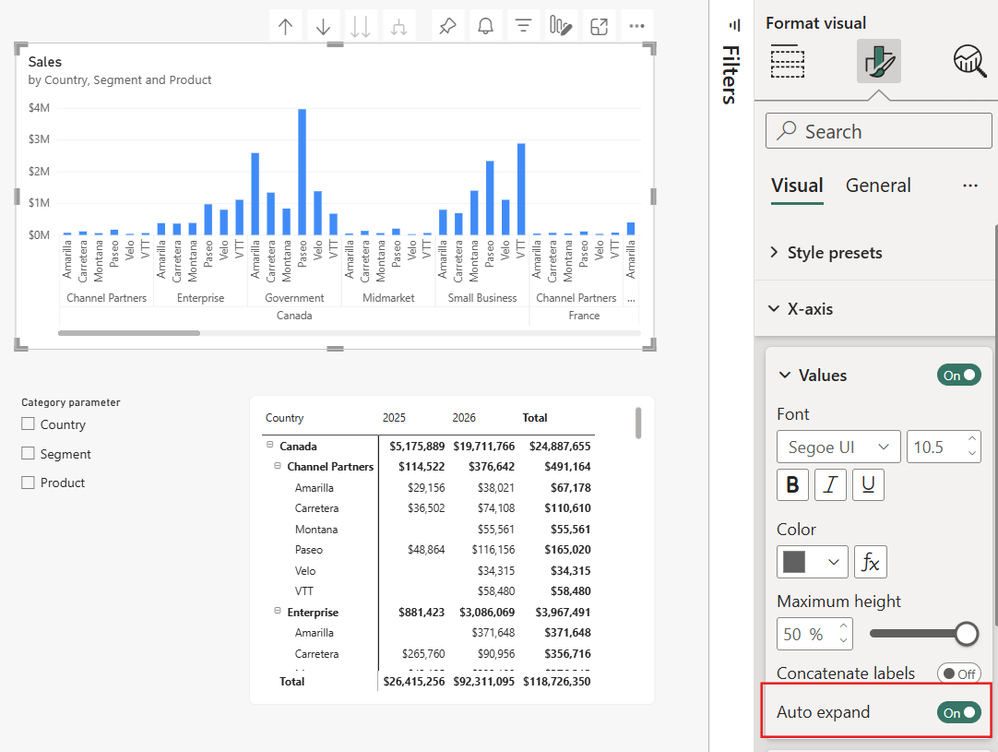Click the personalize visual icon
998x752 pixels.
pyautogui.click(x=561, y=27)
